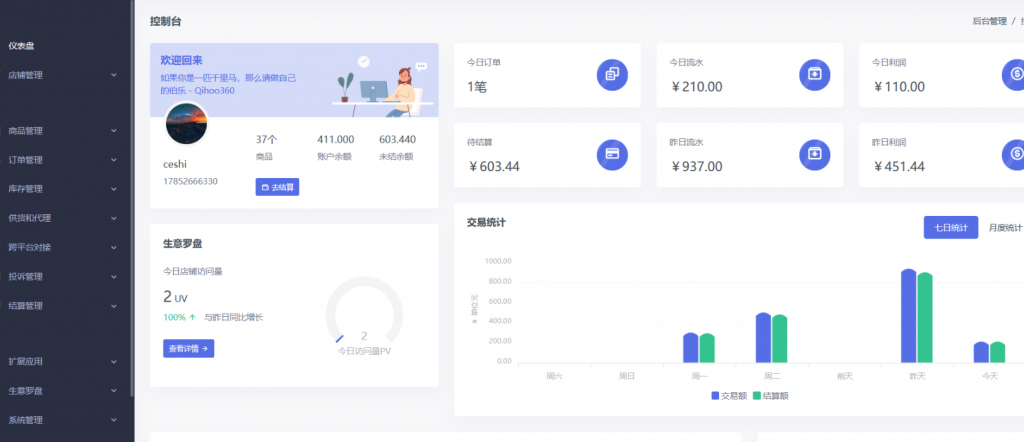Open 跨平台对接 menu item

click(x=29, y=247)
